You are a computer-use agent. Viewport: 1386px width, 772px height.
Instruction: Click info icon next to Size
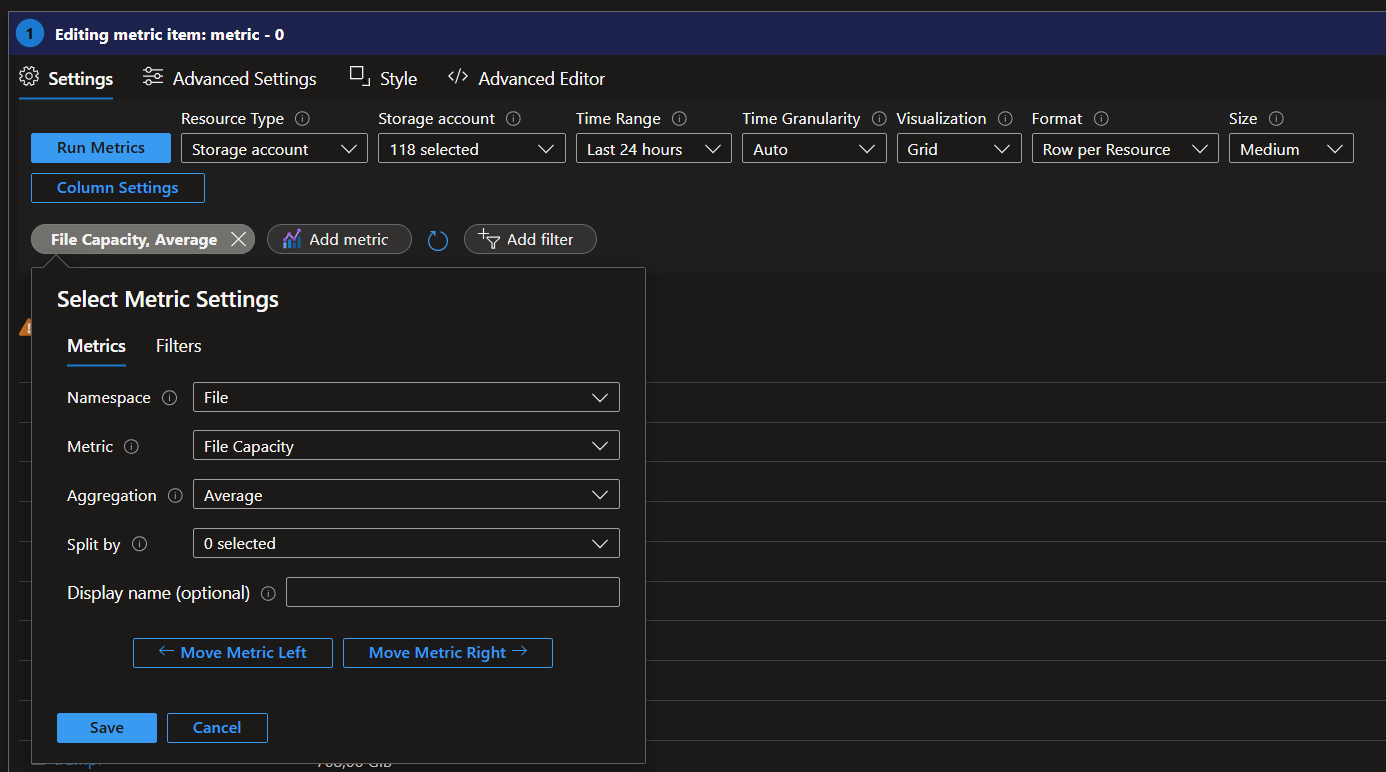[x=1276, y=118]
